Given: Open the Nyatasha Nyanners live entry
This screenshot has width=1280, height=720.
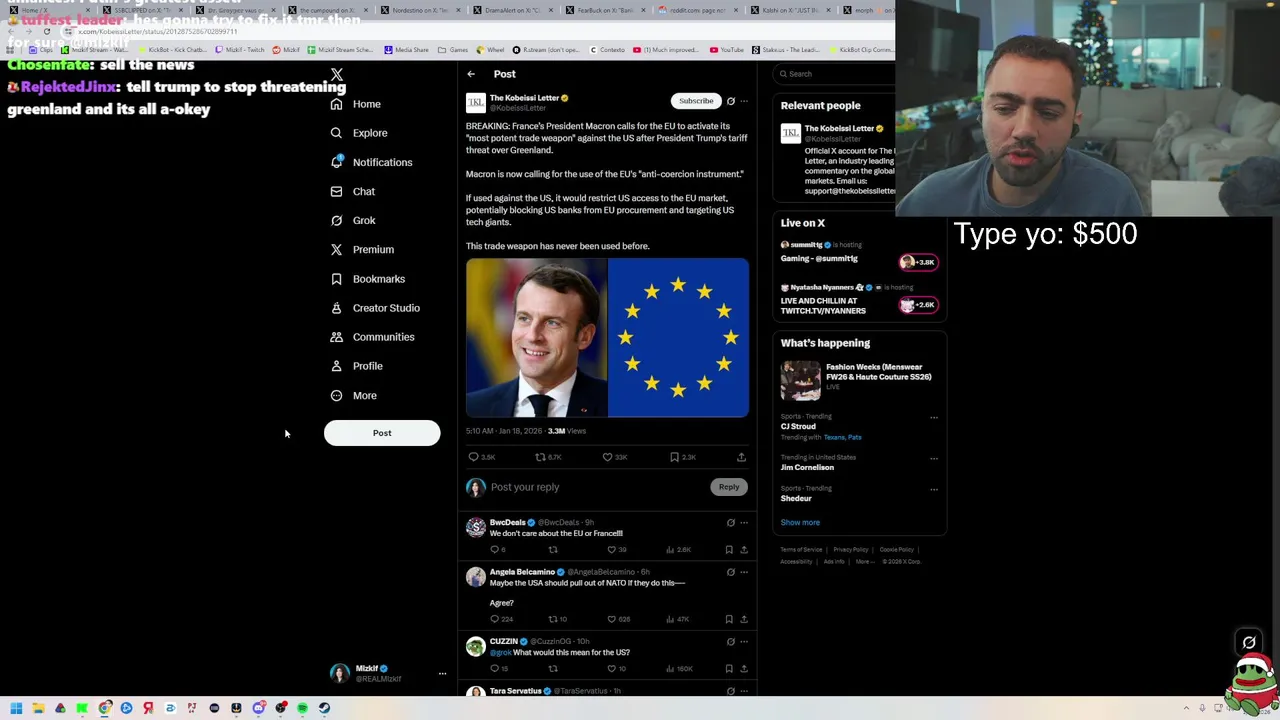Looking at the screenshot, I should 858,299.
